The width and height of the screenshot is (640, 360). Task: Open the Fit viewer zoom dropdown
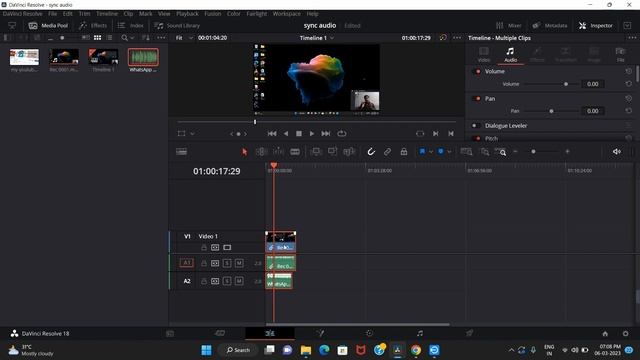tap(184, 38)
